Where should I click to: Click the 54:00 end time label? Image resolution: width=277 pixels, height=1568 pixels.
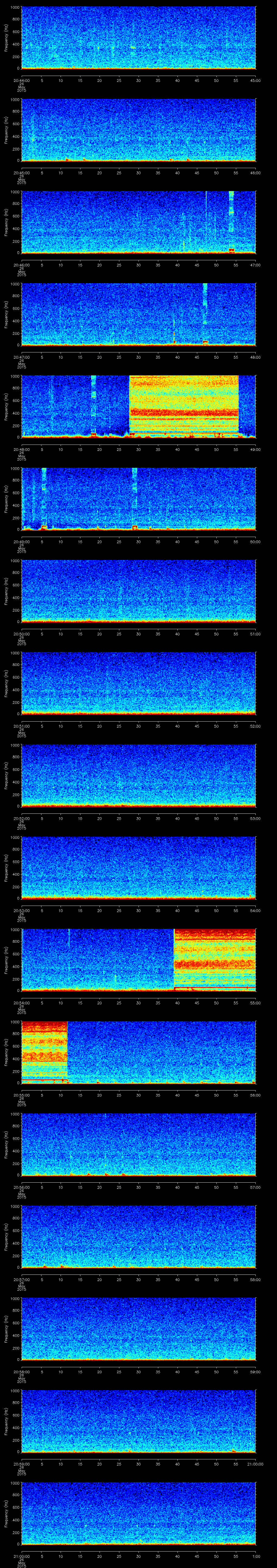[256, 910]
